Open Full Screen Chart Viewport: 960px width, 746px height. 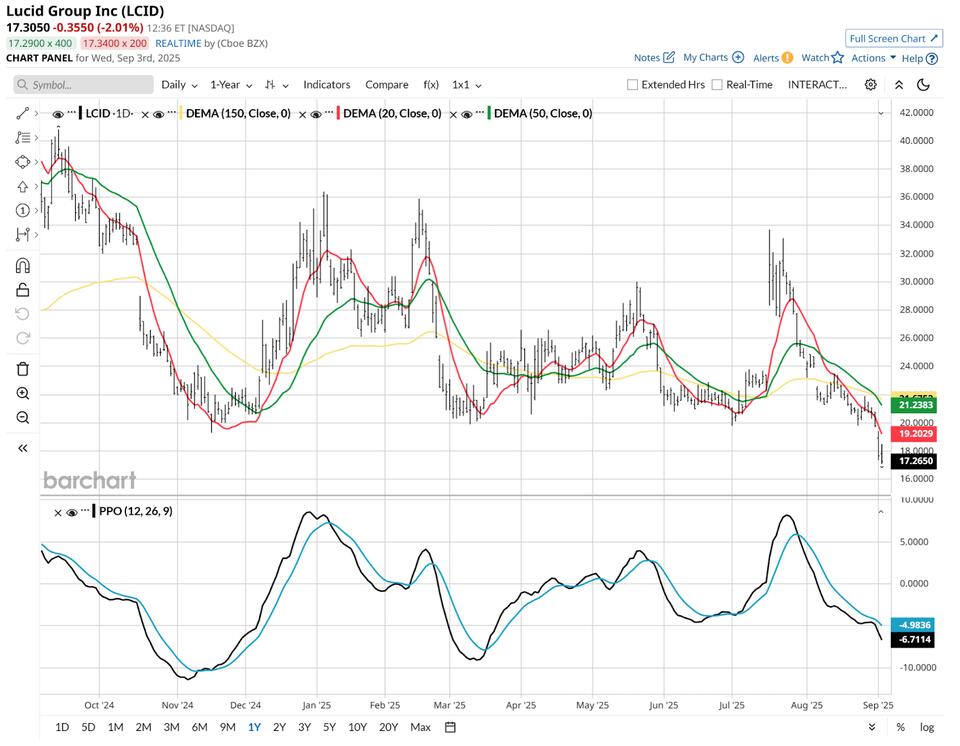coord(894,39)
